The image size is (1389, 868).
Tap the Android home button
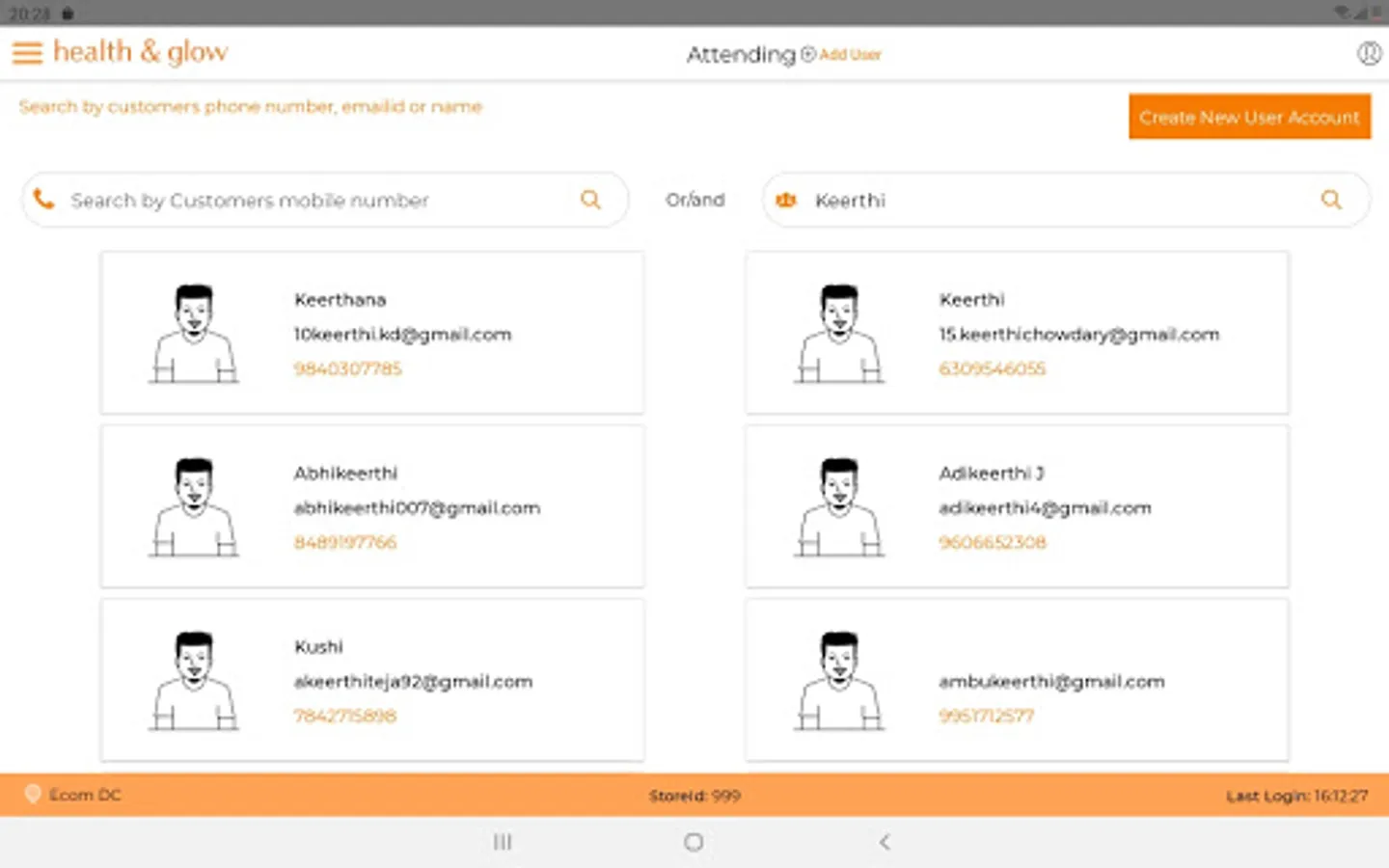pyautogui.click(x=694, y=842)
